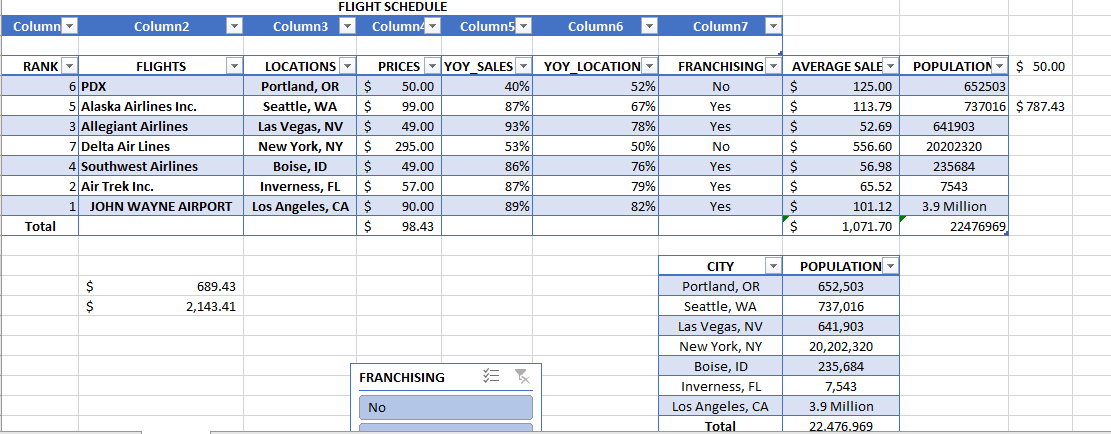1111x434 pixels.
Task: Toggle multi-select in FRANCHISING slicer
Action: pos(491,376)
